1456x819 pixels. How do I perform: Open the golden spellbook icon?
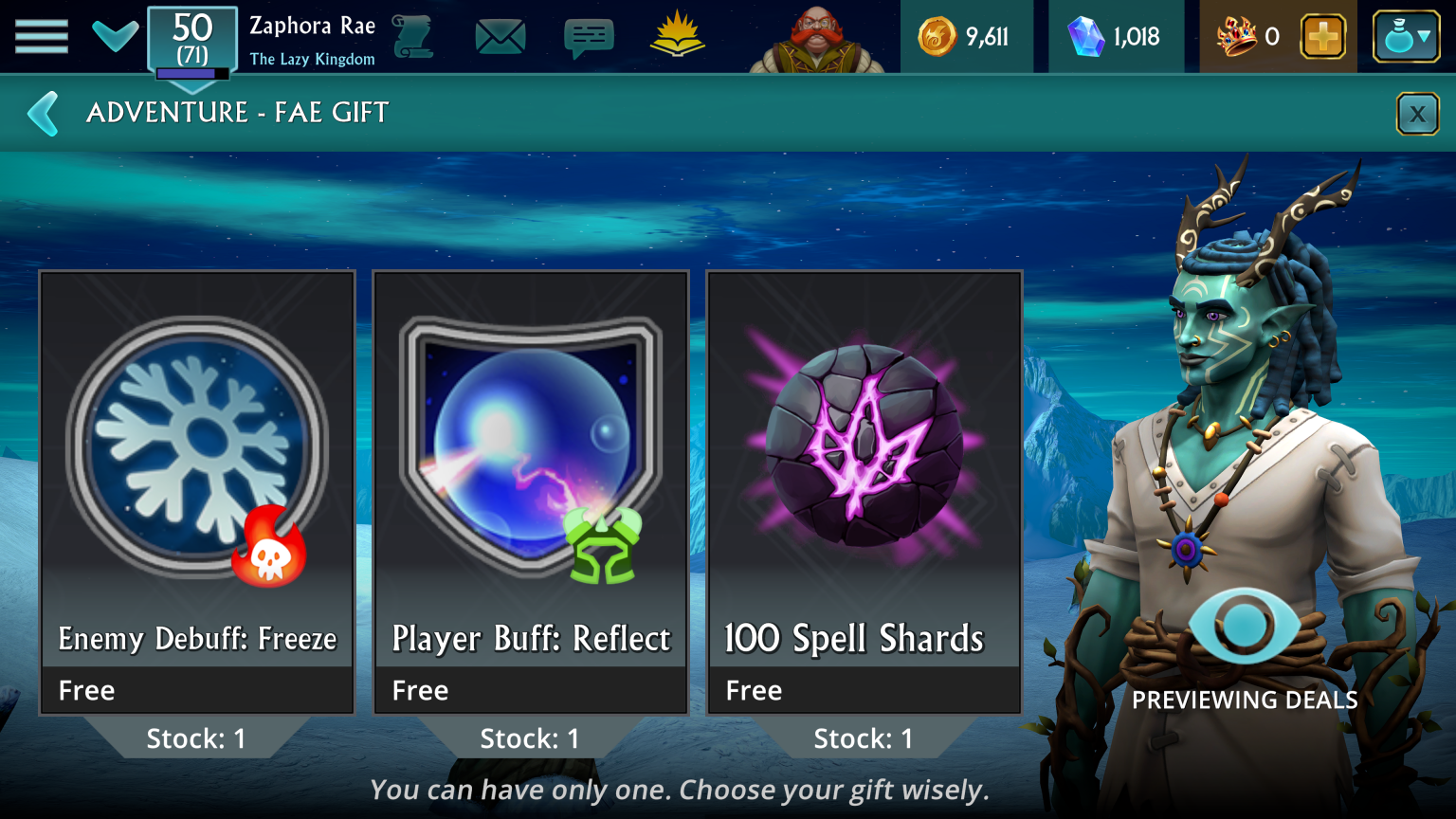[678, 33]
